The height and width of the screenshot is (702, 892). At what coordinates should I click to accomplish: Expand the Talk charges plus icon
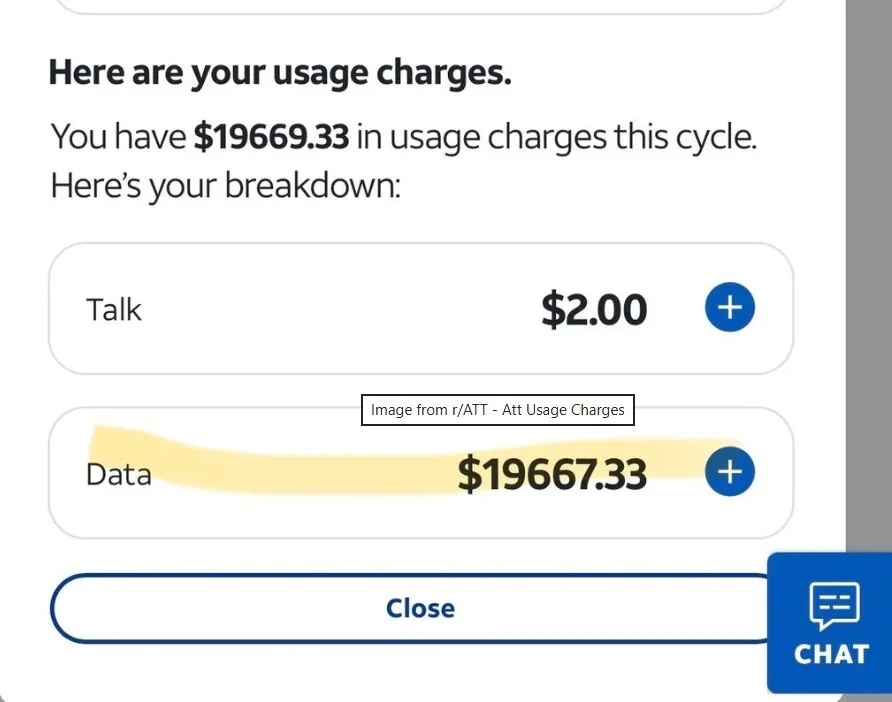tap(730, 307)
